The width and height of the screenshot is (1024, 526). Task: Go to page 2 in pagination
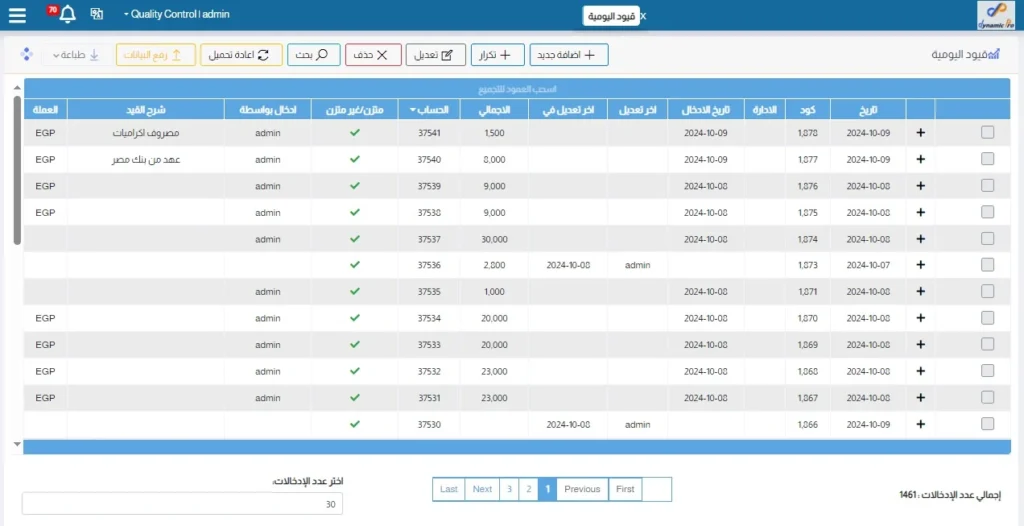click(x=528, y=489)
